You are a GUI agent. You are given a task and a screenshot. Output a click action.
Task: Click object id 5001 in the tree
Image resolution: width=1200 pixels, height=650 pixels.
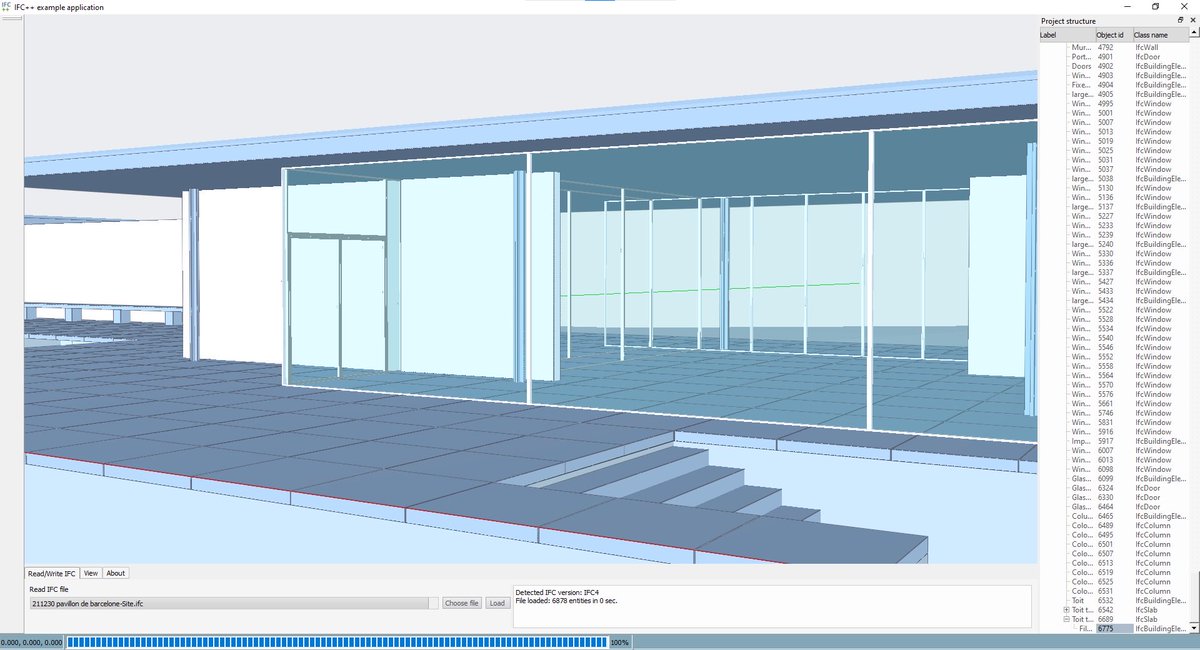click(x=1105, y=113)
